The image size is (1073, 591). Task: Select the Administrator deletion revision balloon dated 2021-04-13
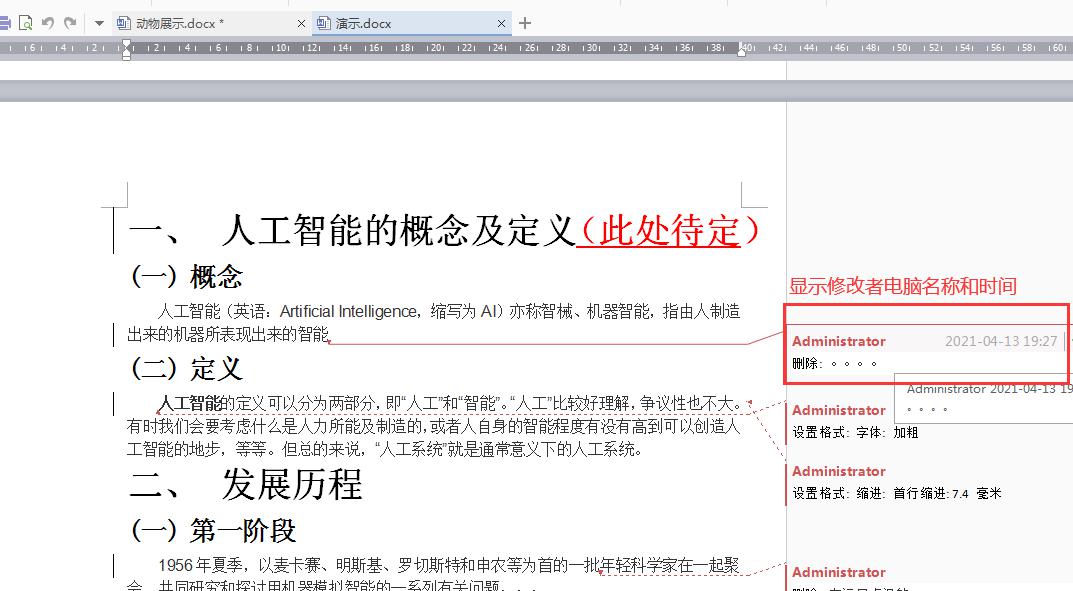click(925, 352)
